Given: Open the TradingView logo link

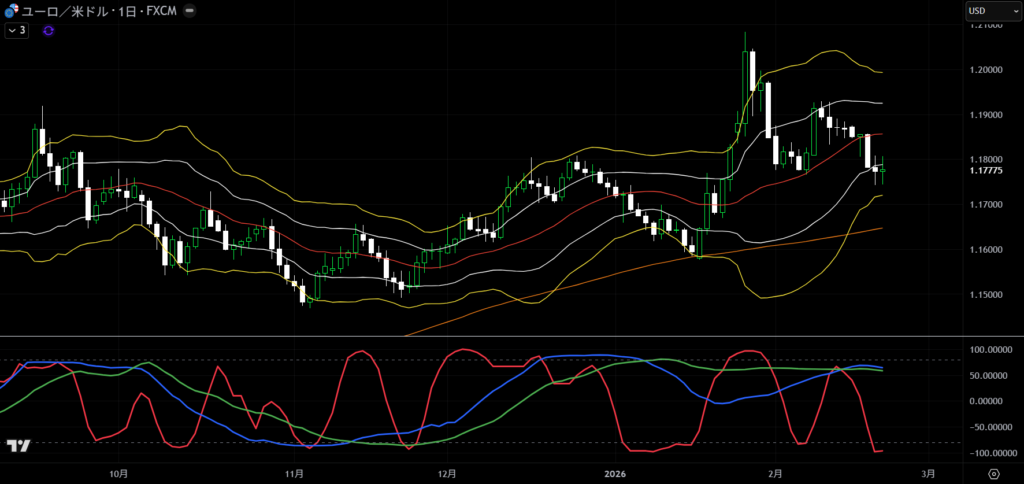Looking at the screenshot, I should (17, 446).
